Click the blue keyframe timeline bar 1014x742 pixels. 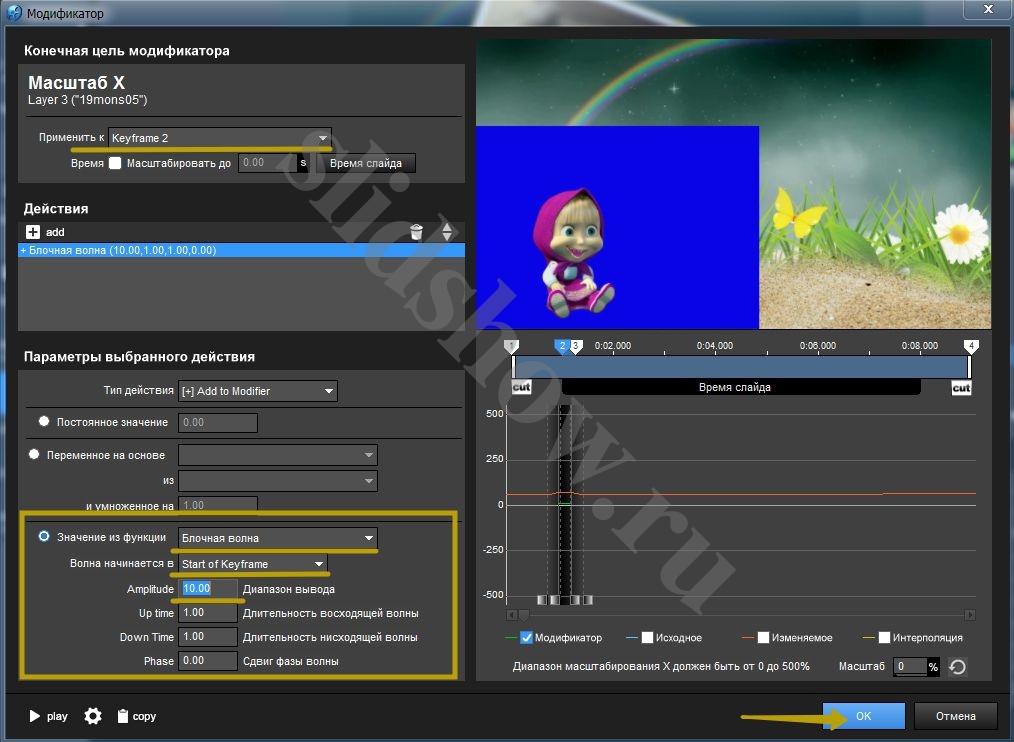pyautogui.click(x=741, y=367)
